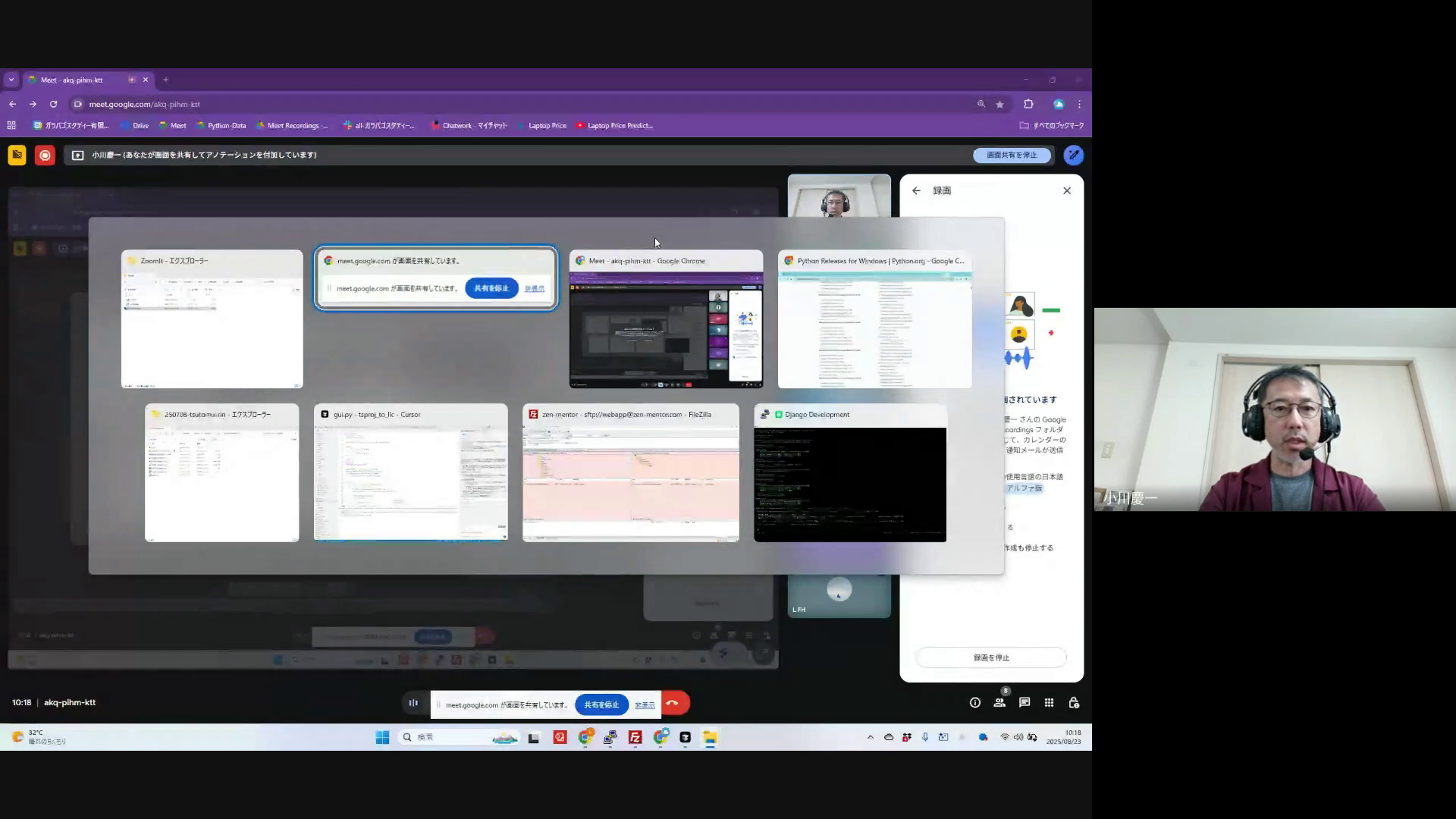The image size is (1456, 819).
Task: Open the annotation pen tool icon
Action: tap(1073, 155)
